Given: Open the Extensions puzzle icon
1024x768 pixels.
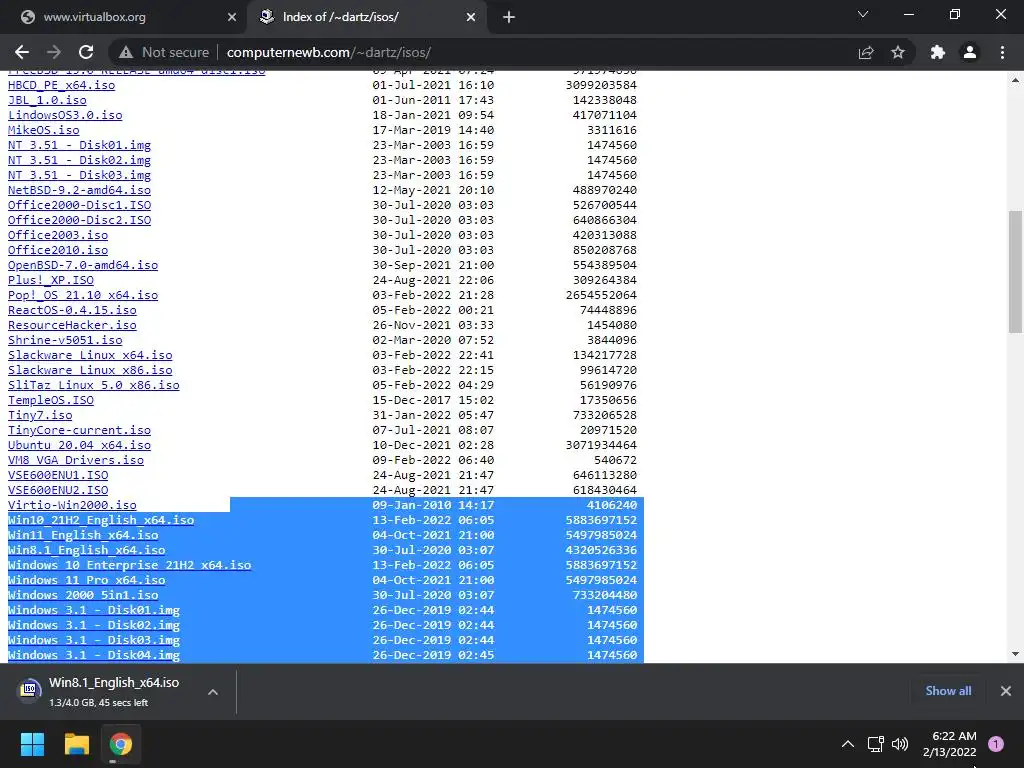Looking at the screenshot, I should (x=938, y=52).
